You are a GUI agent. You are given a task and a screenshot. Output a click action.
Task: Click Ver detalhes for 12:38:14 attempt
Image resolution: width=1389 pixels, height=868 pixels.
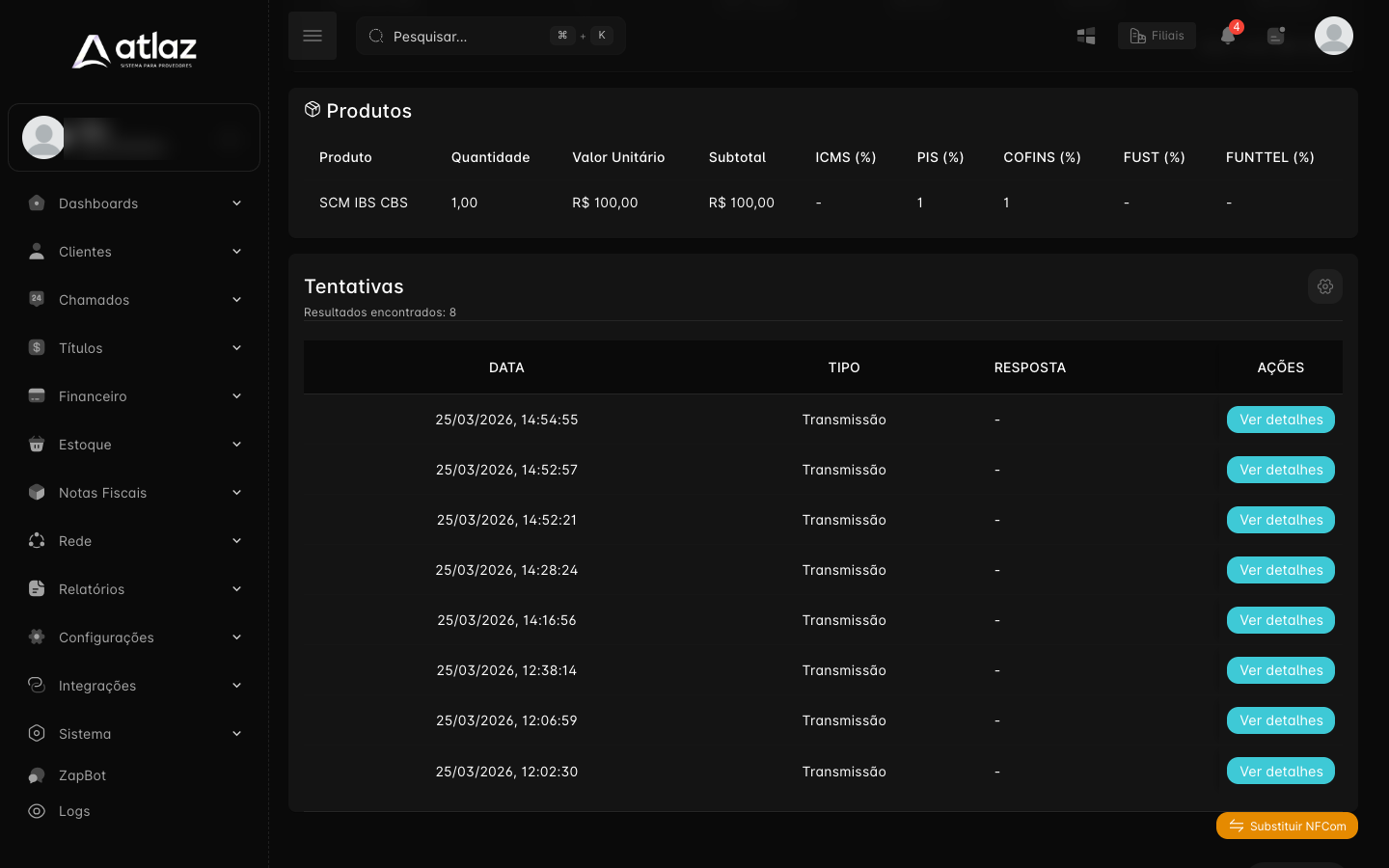point(1281,670)
